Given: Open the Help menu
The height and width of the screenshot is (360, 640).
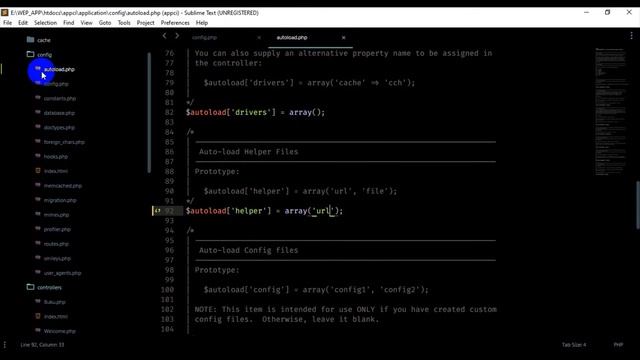Looking at the screenshot, I should point(202,23).
